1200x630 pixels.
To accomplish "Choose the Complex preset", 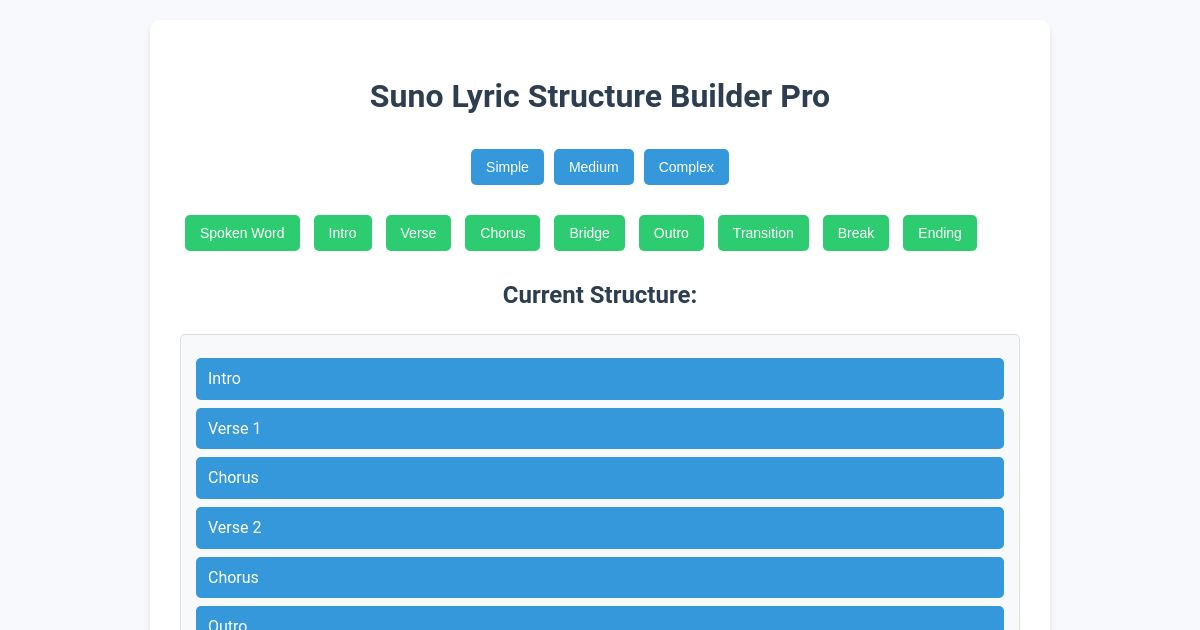I will pyautogui.click(x=686, y=167).
